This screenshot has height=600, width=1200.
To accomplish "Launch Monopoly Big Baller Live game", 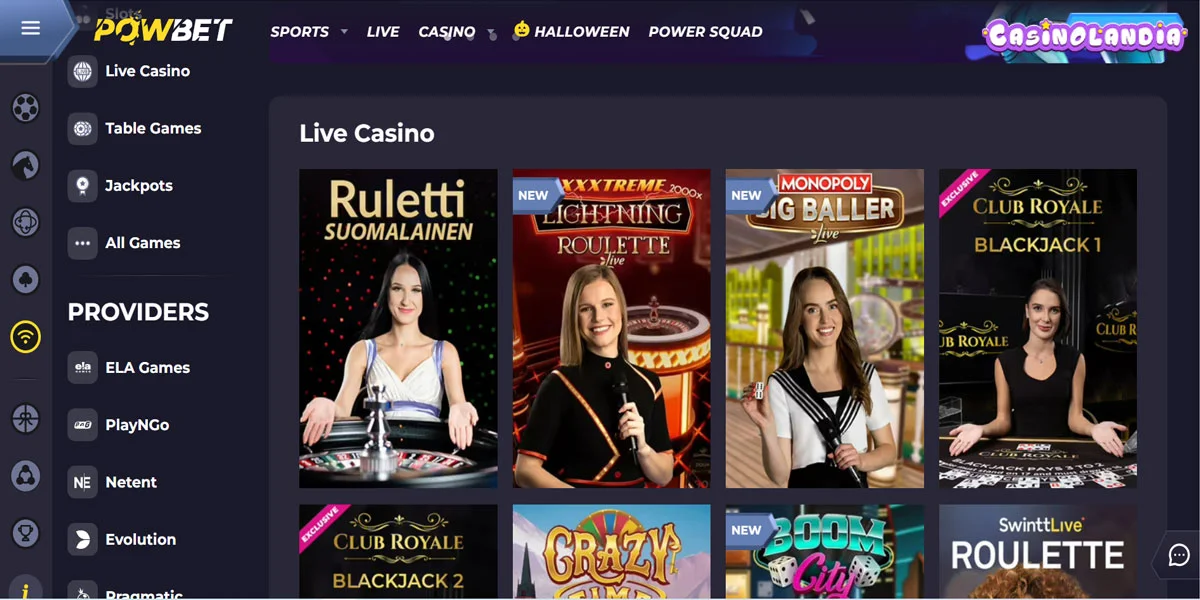I will tap(824, 328).
